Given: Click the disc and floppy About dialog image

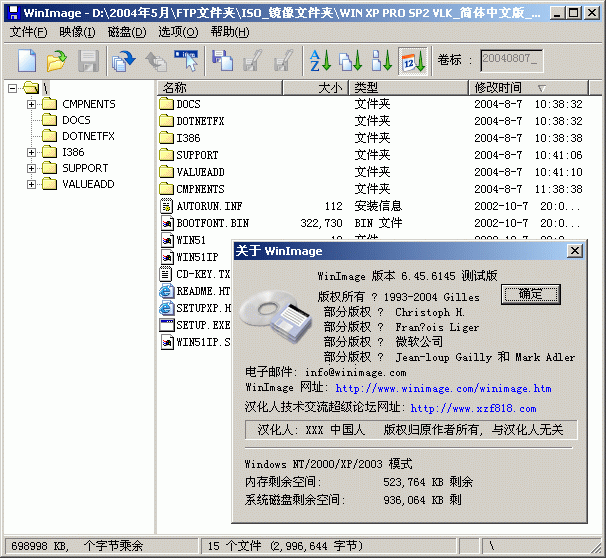Looking at the screenshot, I should click(275, 316).
